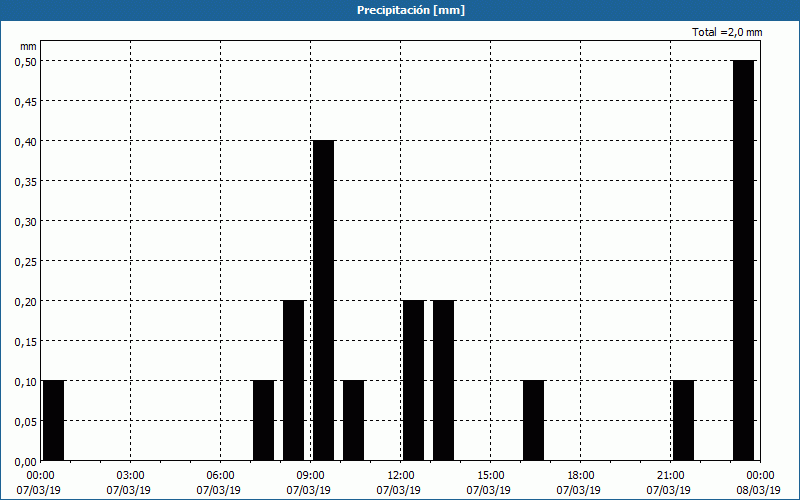800x500 pixels.
Task: Click the 0,10 mm bar between 06:00 and 08:00
Action: point(264,420)
